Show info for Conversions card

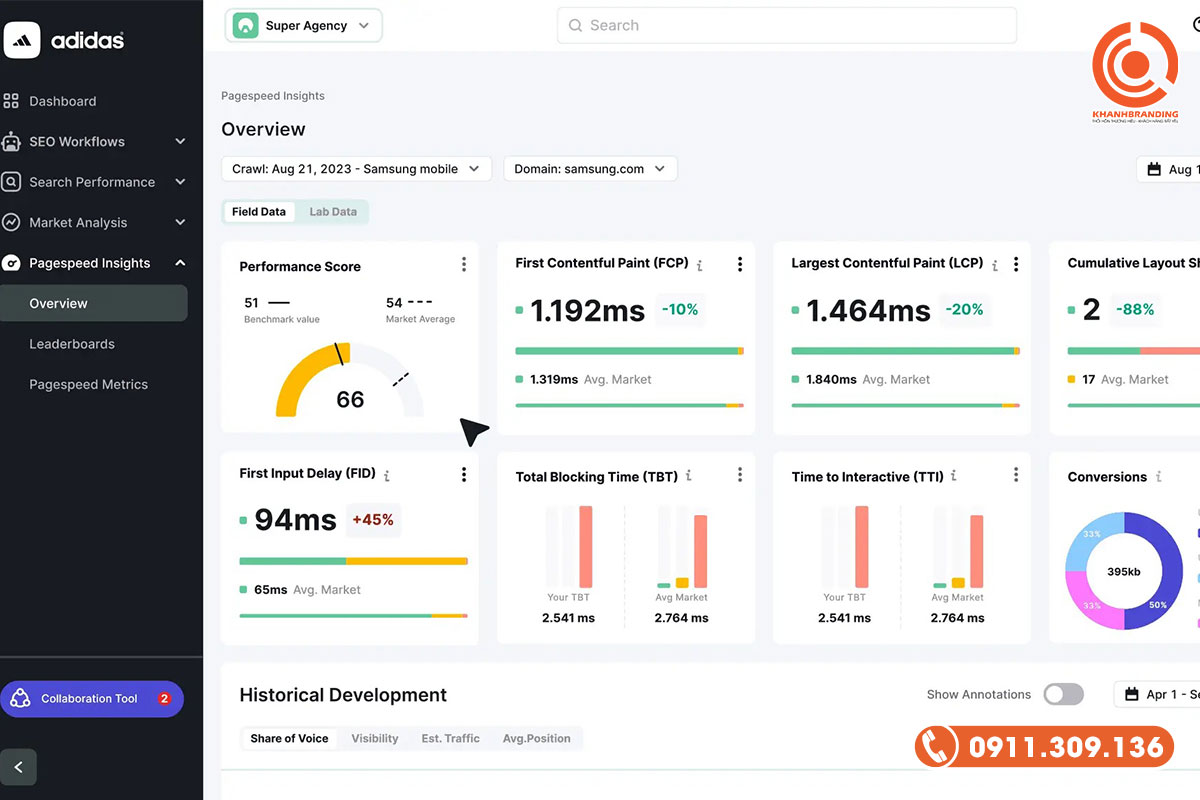[1159, 477]
